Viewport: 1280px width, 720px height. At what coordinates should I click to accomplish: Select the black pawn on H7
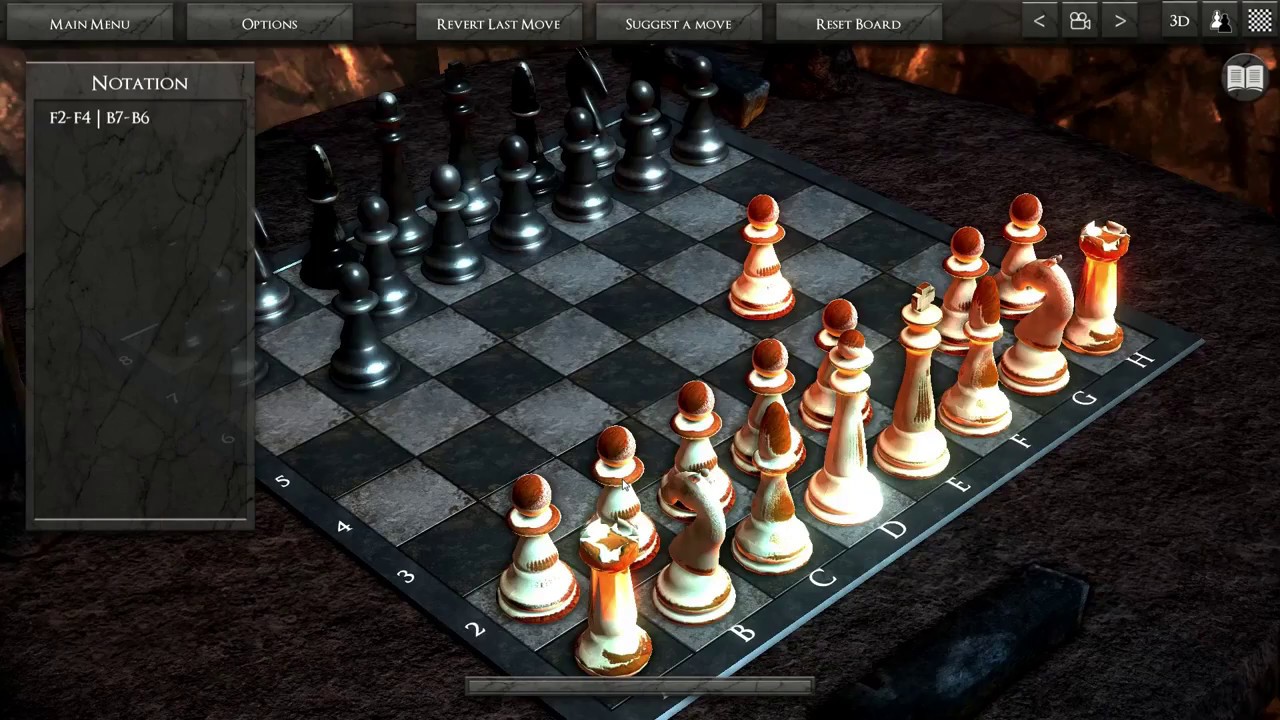coord(699,112)
